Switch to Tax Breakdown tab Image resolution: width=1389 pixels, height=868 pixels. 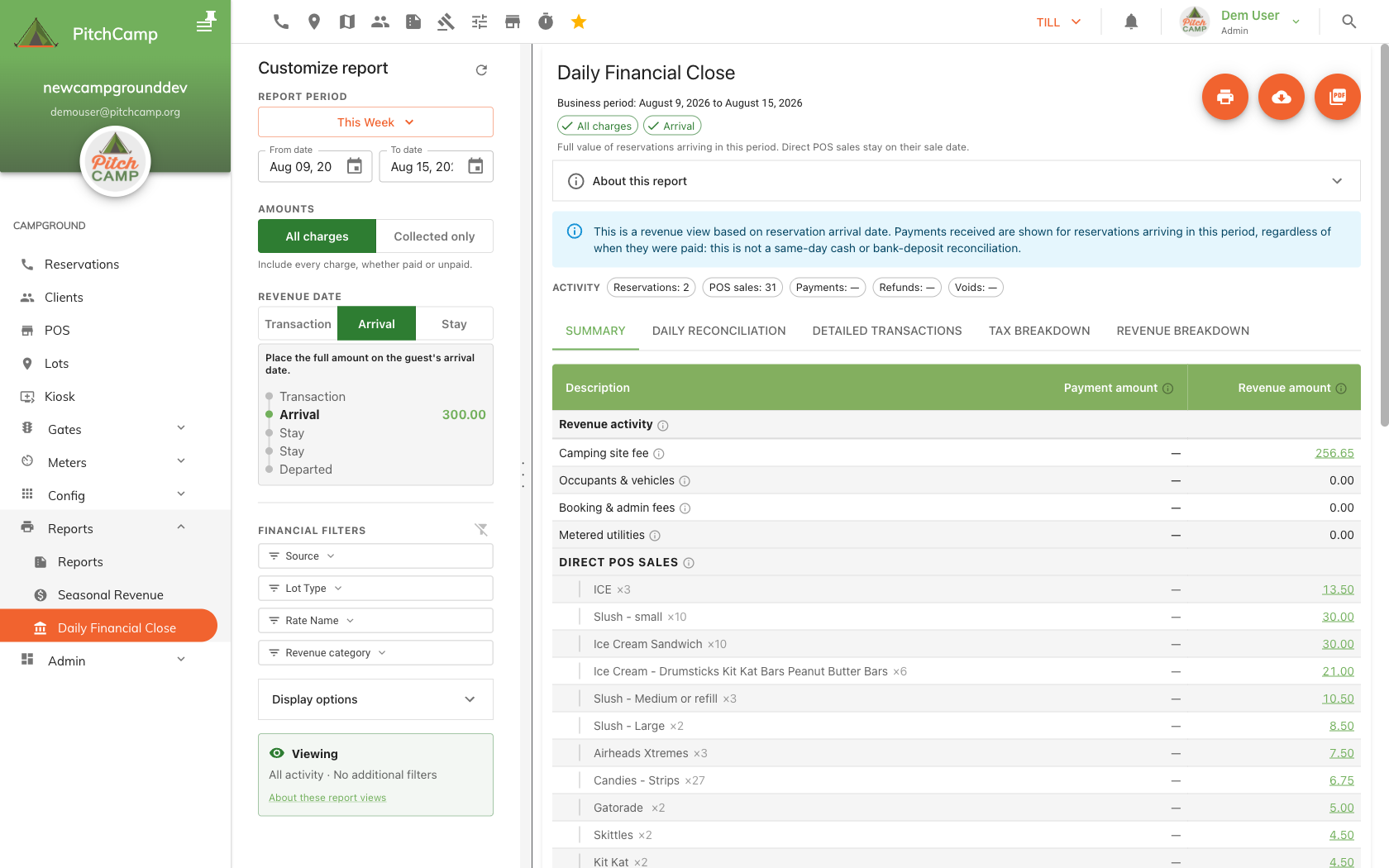point(1039,331)
